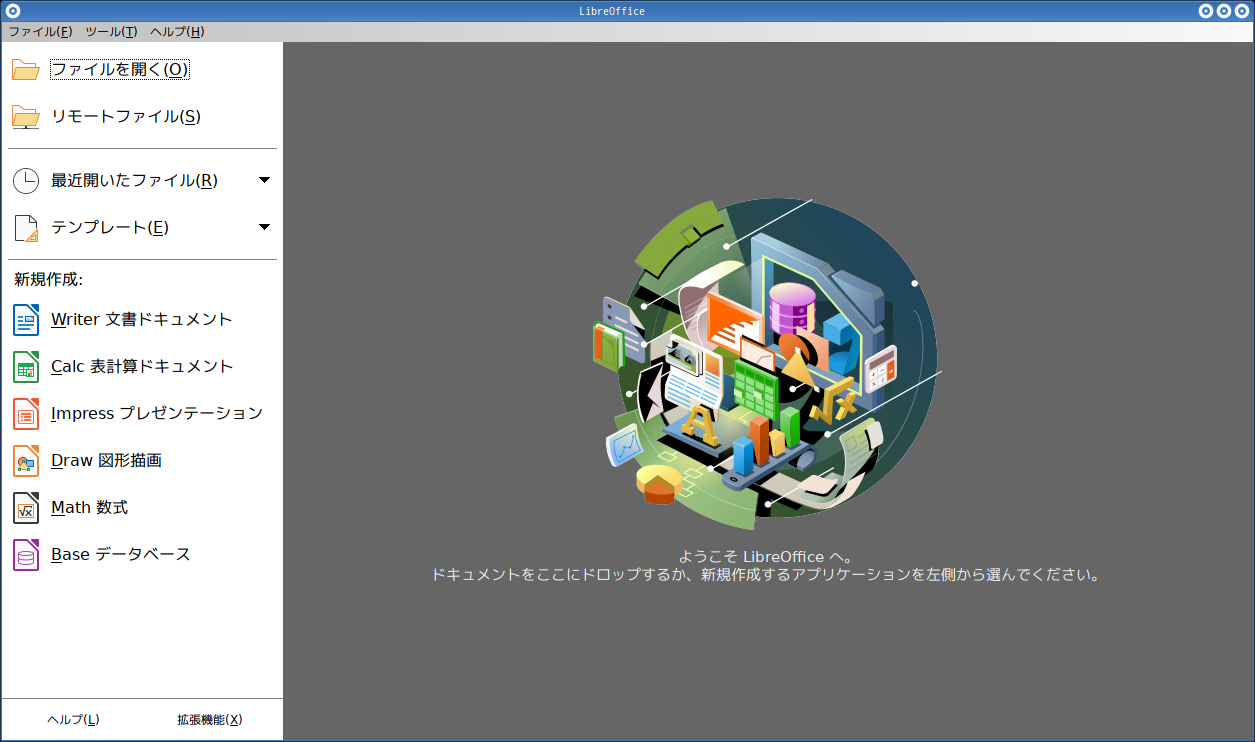Screen dimensions: 1255x742
Task: Create a new Calc 表計算ドキュメント
Action: coord(141,367)
